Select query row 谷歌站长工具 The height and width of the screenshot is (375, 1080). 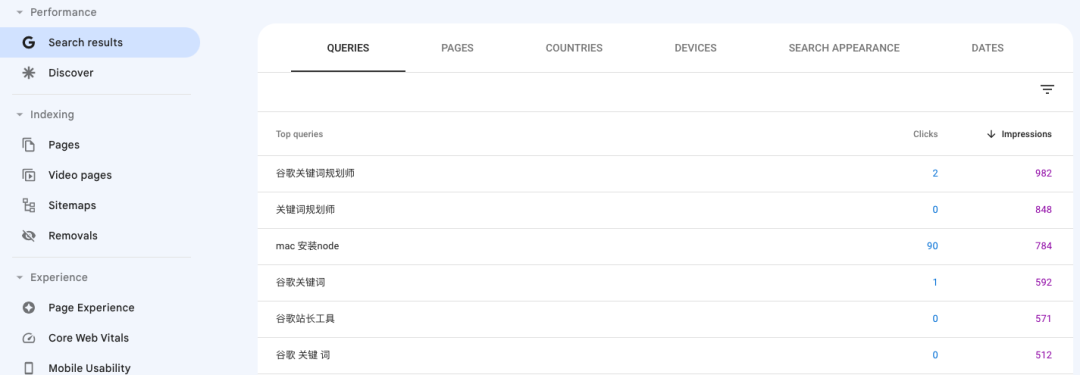point(665,319)
